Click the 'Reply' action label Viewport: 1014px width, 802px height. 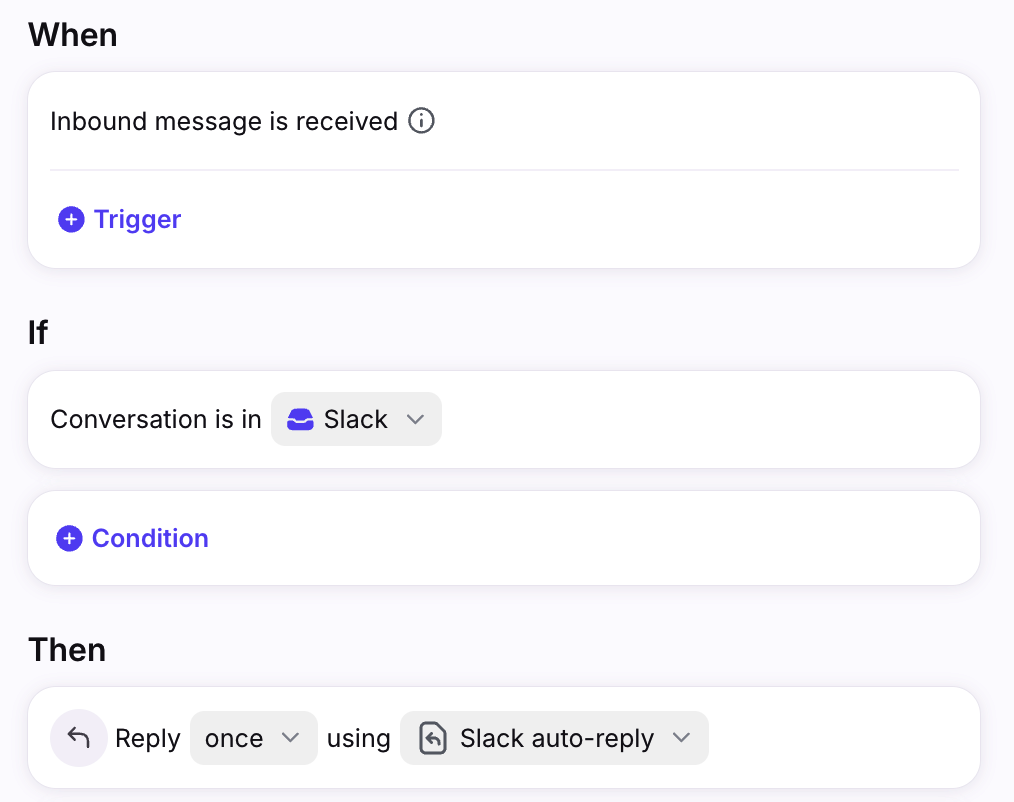pos(148,739)
